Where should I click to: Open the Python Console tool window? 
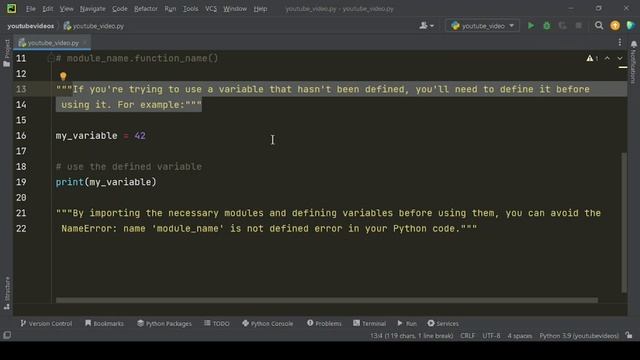[x=268, y=323]
